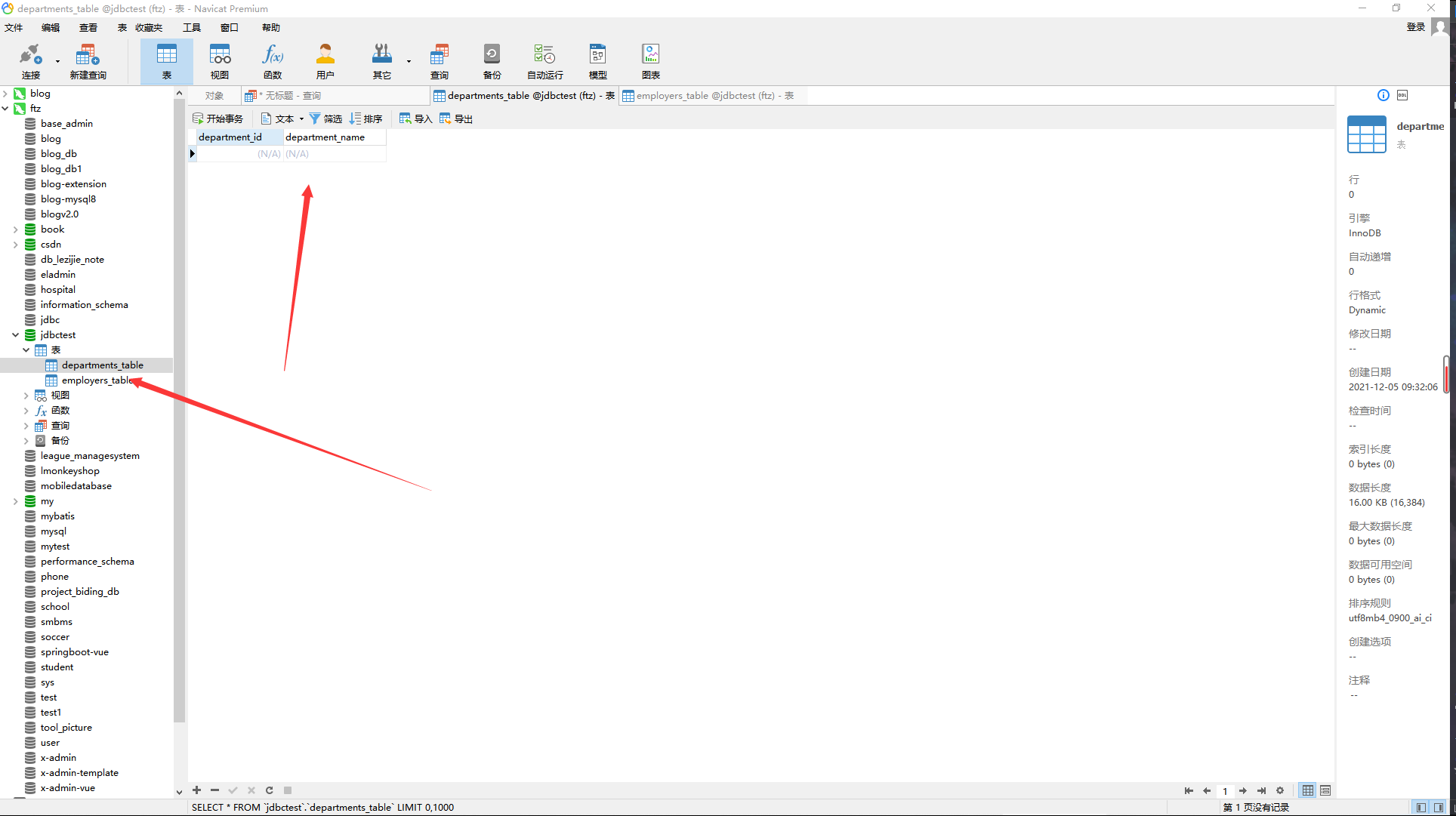This screenshot has height=816, width=1456.
Task: Open the 编辑 menu
Action: pyautogui.click(x=51, y=28)
